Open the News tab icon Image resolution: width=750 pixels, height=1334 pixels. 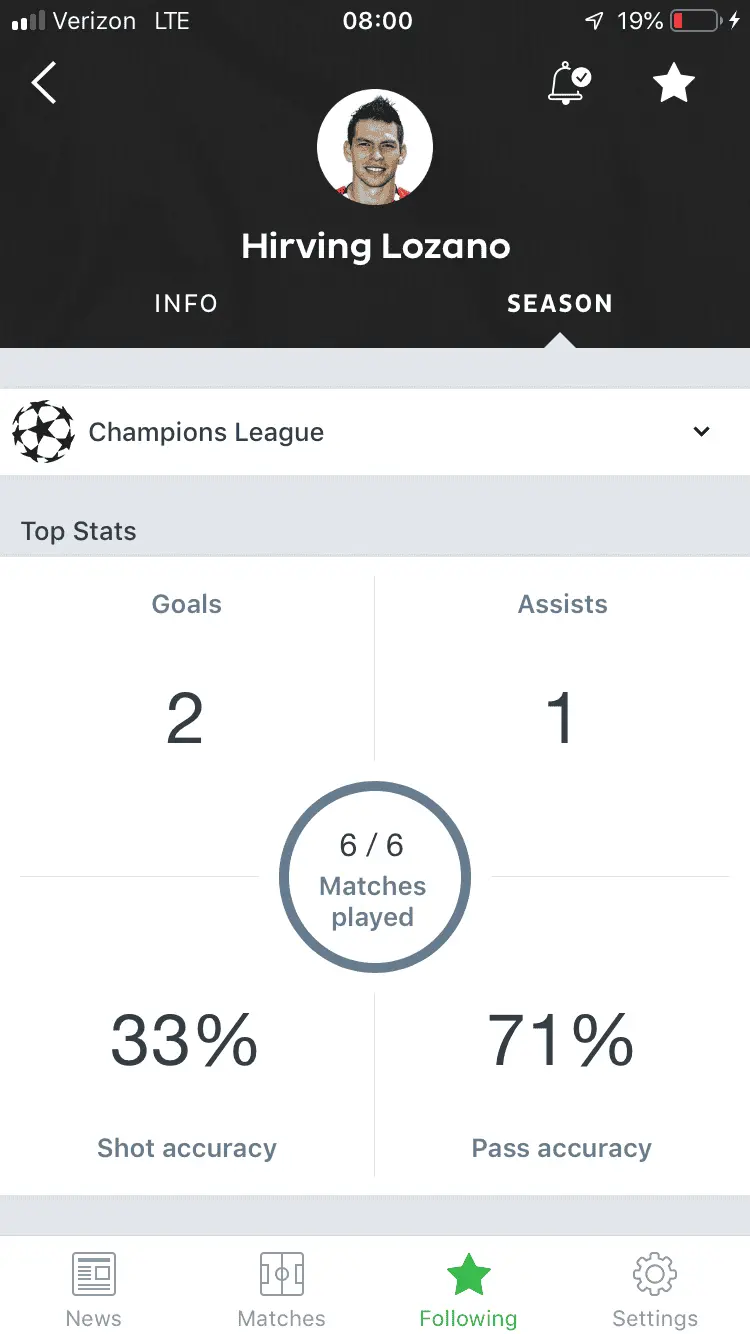(x=94, y=1274)
